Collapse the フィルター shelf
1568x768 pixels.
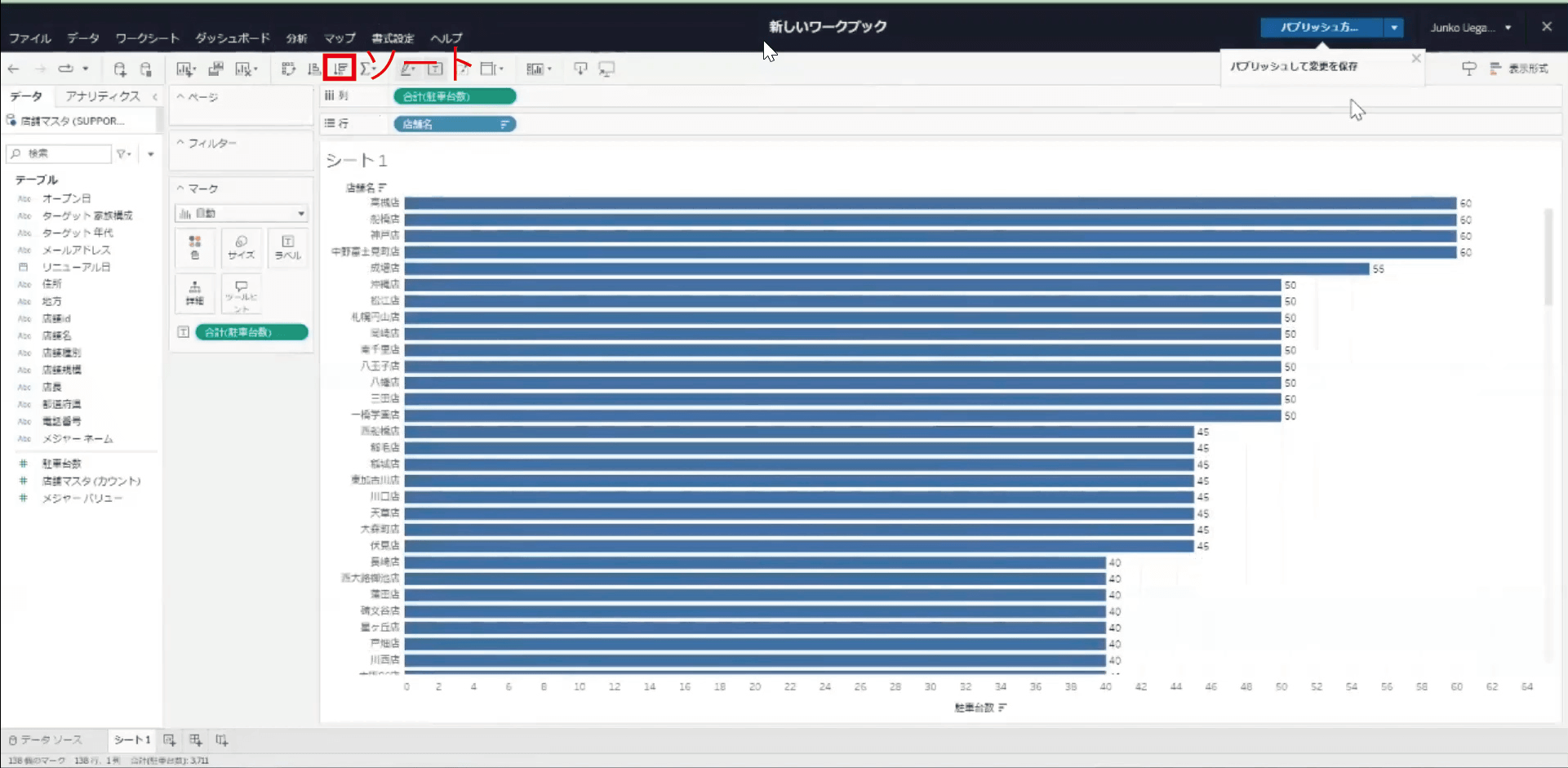(180, 143)
